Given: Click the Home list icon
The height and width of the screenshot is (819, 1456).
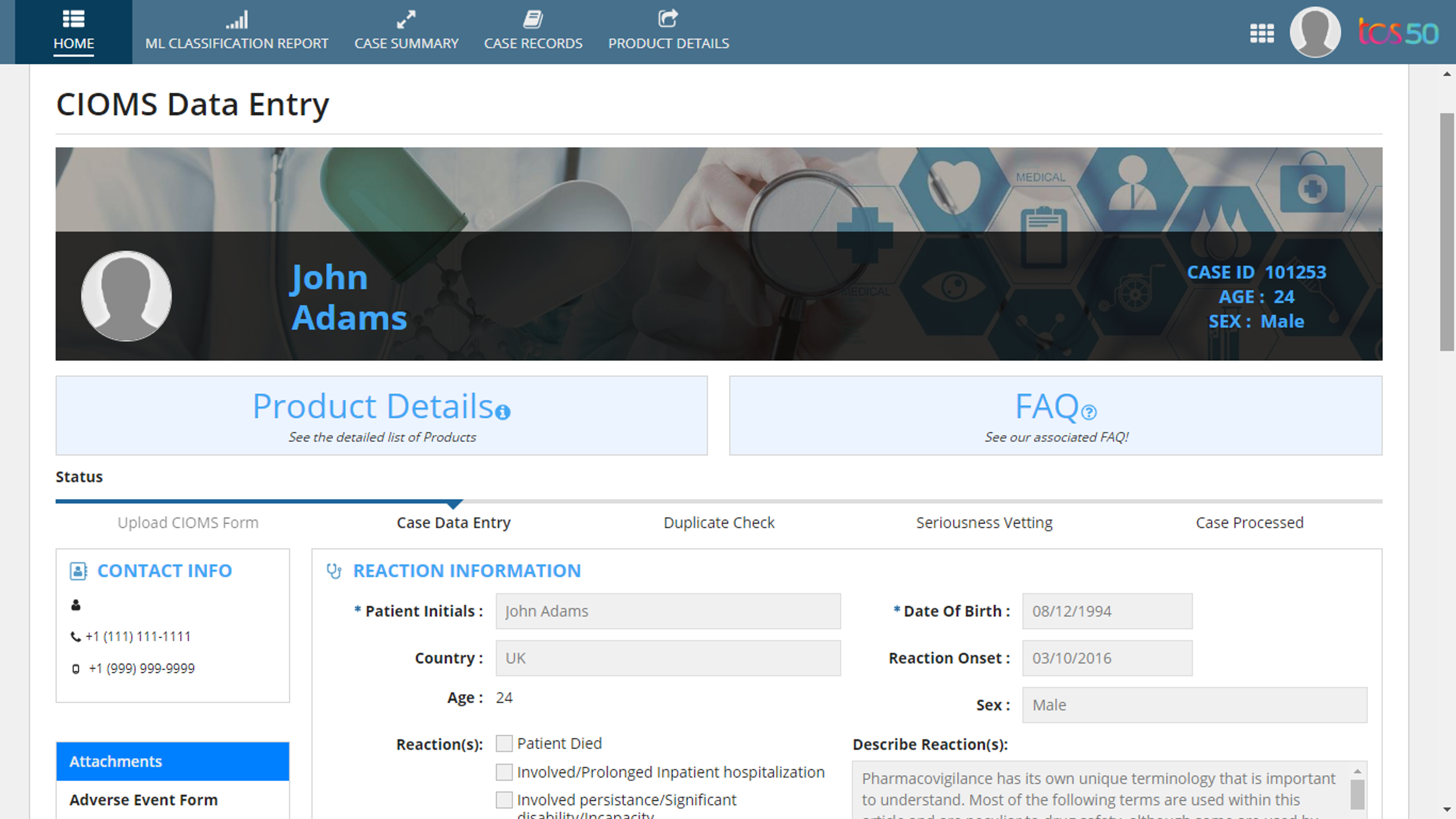Looking at the screenshot, I should (x=74, y=19).
